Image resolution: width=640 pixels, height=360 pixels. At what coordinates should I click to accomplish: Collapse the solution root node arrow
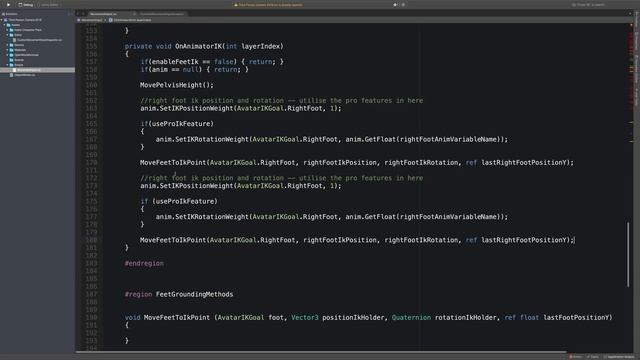coord(2,20)
